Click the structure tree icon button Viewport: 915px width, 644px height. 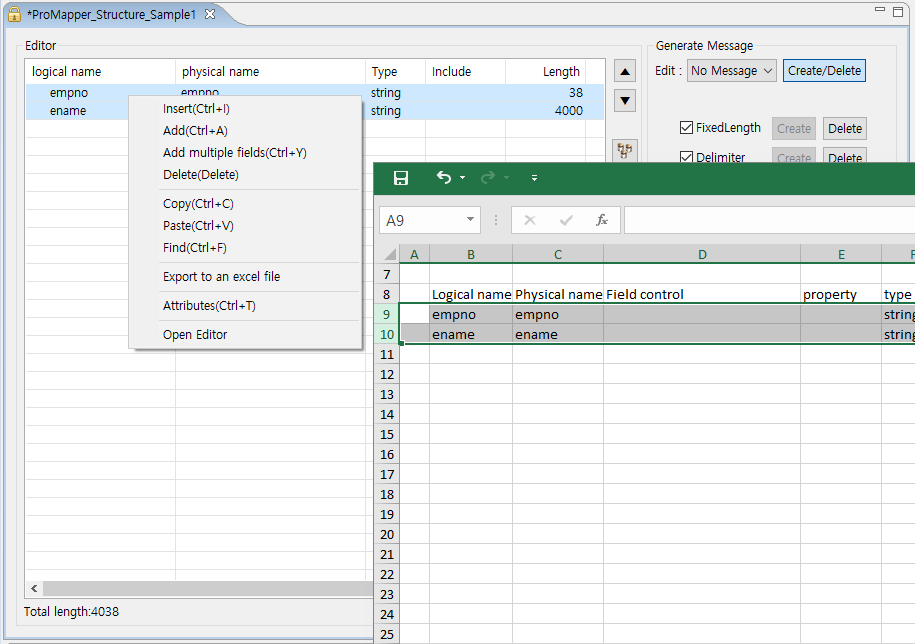coord(624,150)
